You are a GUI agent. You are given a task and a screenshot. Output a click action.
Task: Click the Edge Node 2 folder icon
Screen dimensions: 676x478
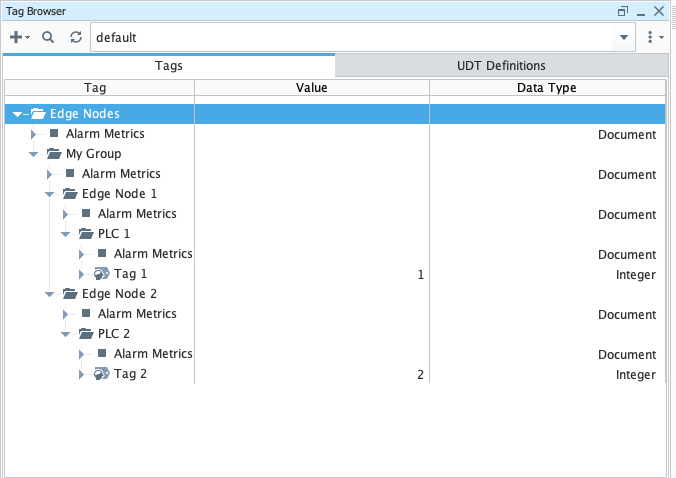point(69,294)
